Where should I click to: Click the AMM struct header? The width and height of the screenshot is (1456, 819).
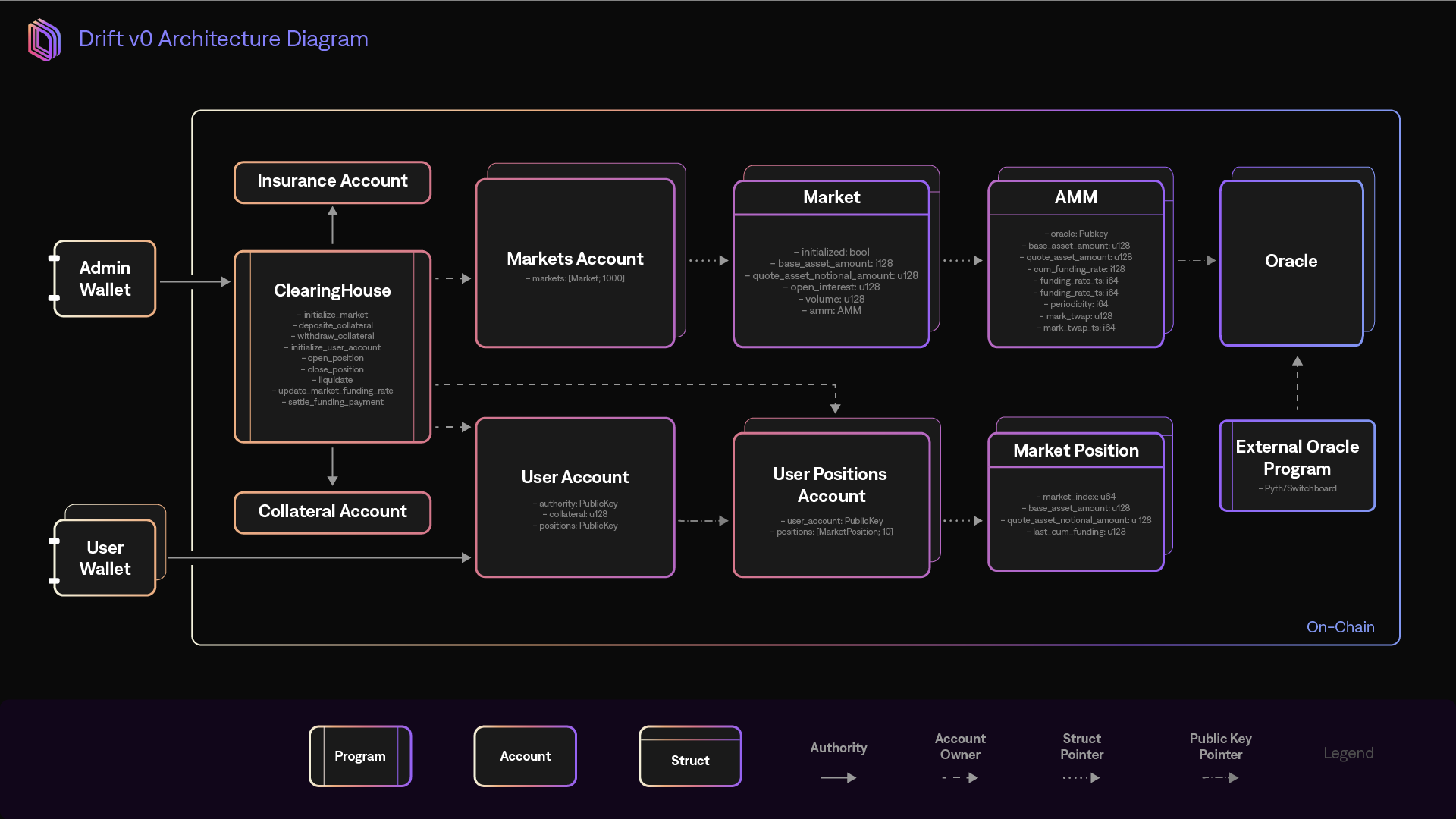coord(1075,198)
